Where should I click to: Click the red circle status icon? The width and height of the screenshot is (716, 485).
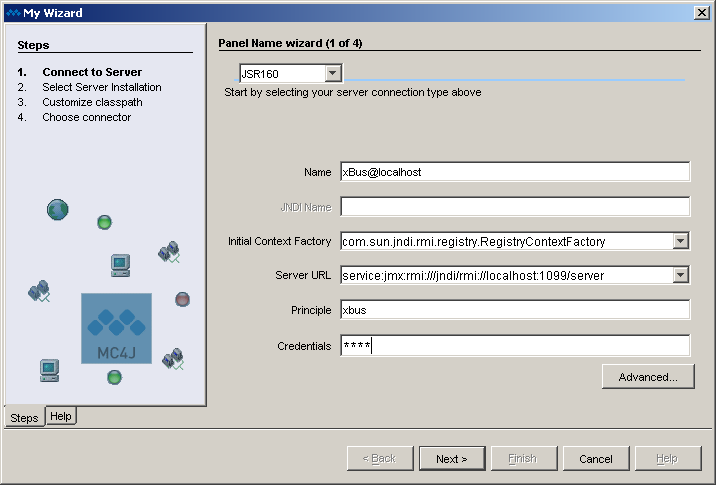click(x=182, y=299)
